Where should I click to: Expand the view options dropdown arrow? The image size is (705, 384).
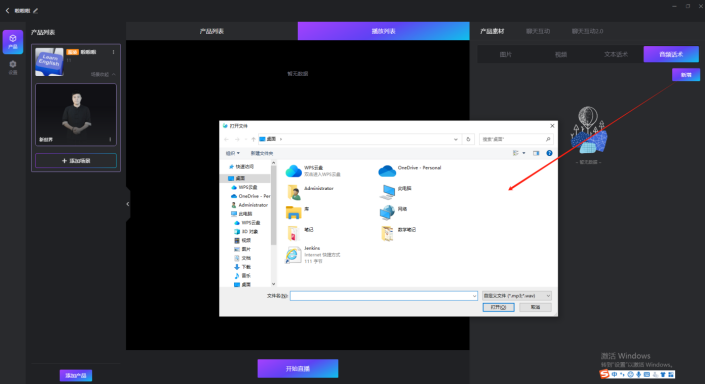524,153
